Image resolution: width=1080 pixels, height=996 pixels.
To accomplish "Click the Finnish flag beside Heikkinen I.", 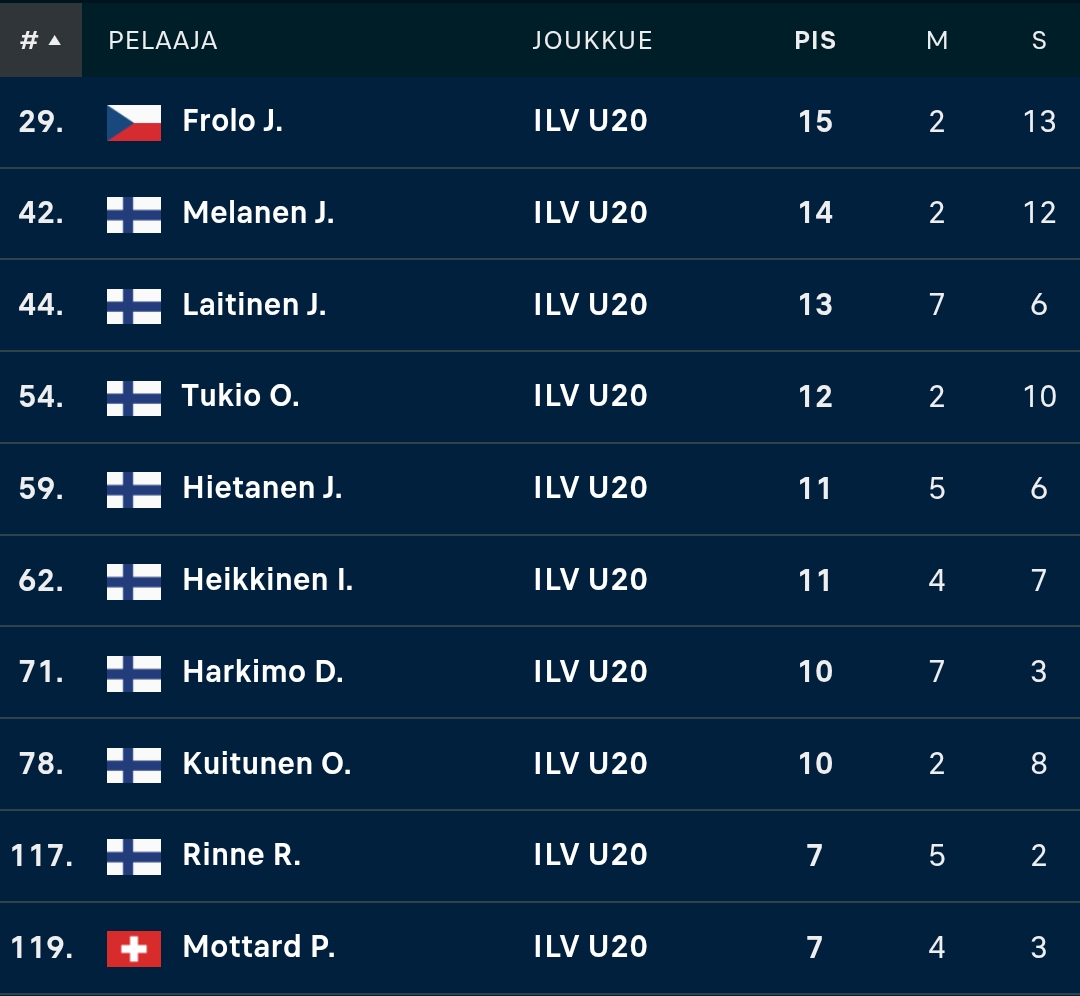I will 134,580.
